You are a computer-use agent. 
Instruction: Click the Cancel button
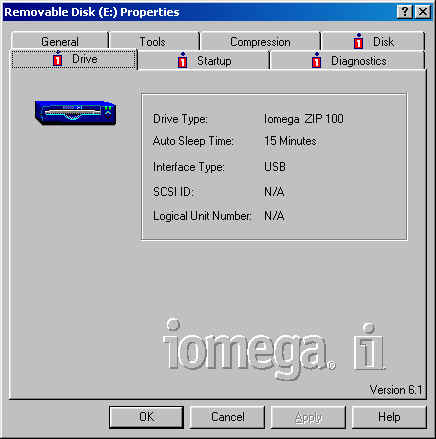point(228,417)
